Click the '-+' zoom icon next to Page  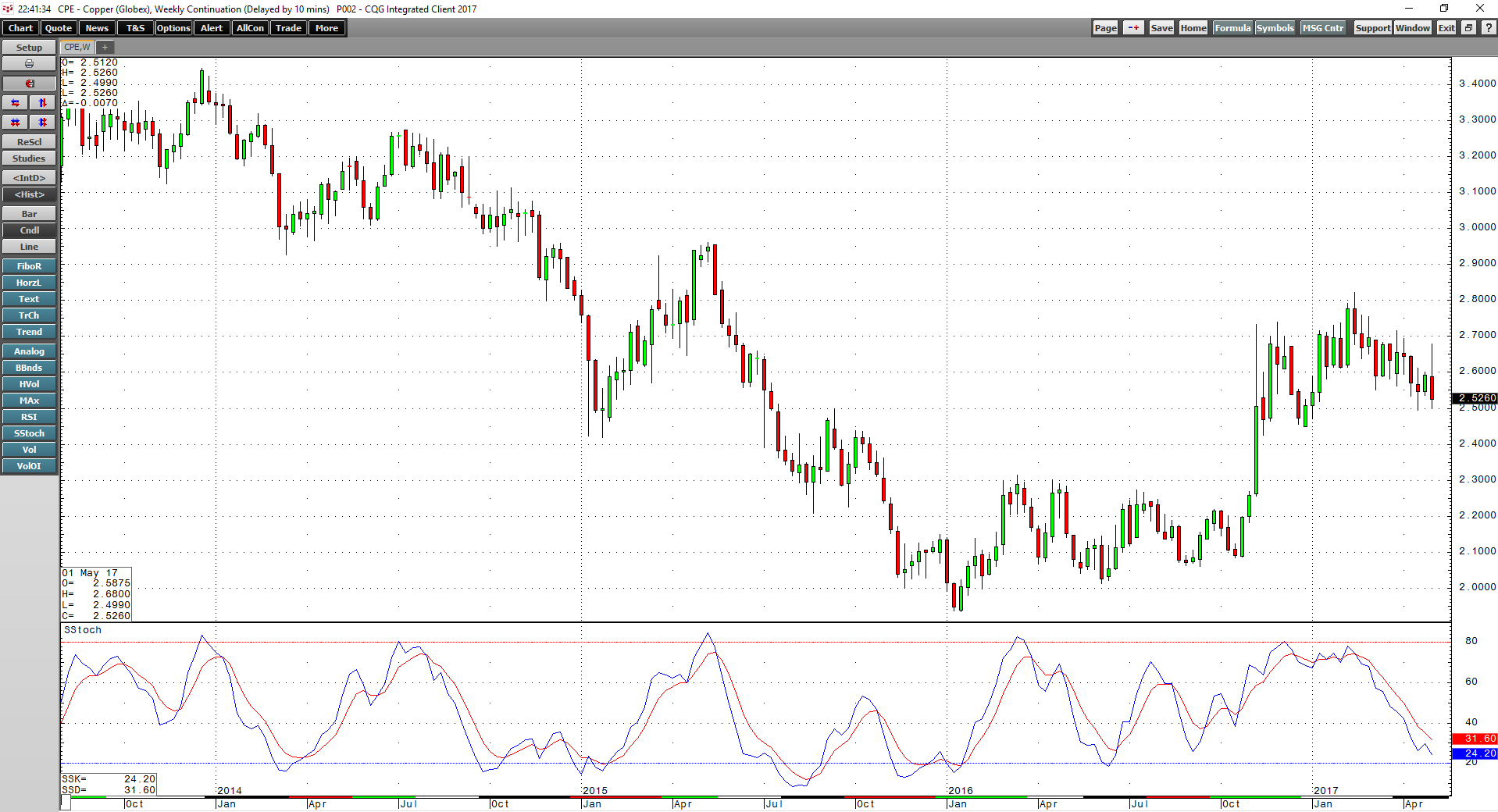coord(1132,27)
